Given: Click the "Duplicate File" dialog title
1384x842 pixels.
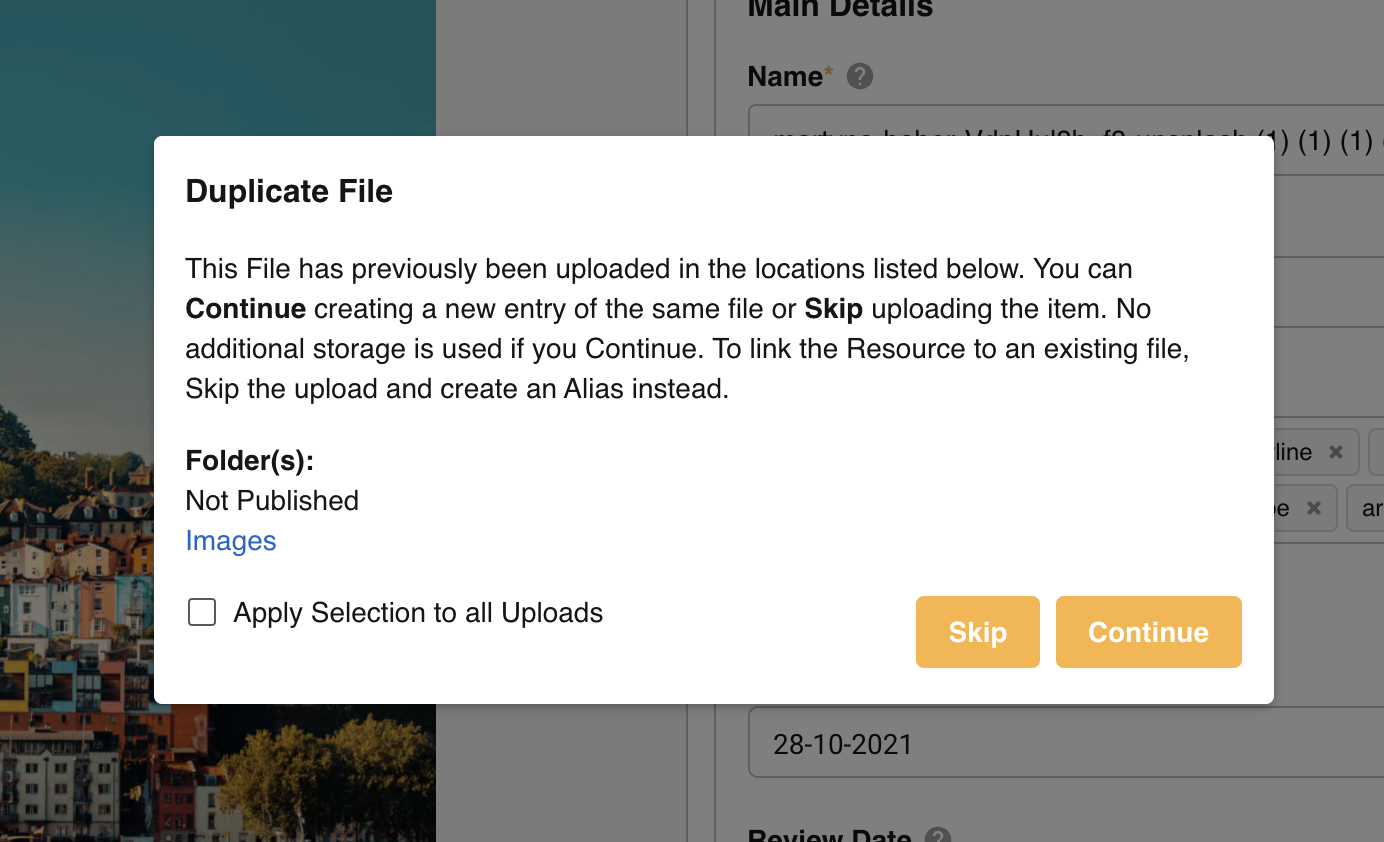Looking at the screenshot, I should coord(289,191).
